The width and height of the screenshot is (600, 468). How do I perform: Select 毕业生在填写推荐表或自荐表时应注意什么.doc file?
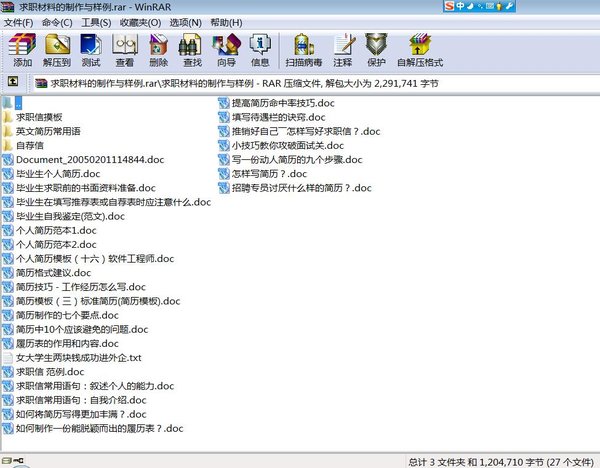coord(107,202)
